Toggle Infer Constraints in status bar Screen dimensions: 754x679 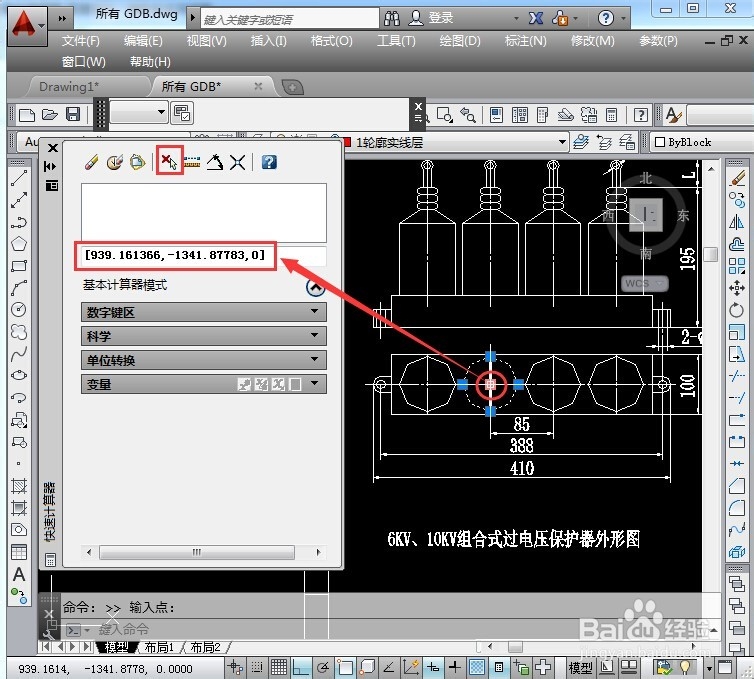[x=235, y=667]
